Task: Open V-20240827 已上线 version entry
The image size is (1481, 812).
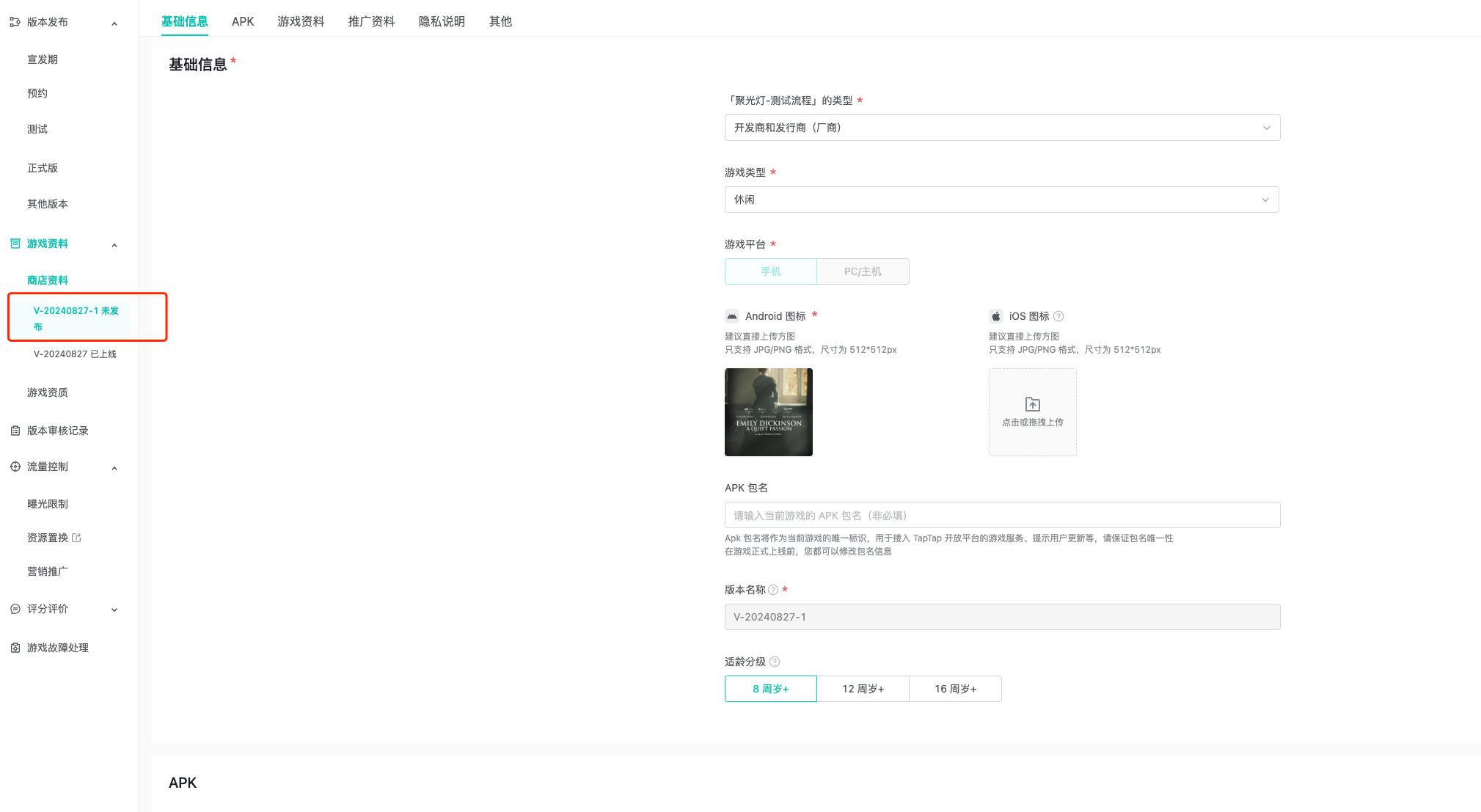Action: click(x=75, y=354)
